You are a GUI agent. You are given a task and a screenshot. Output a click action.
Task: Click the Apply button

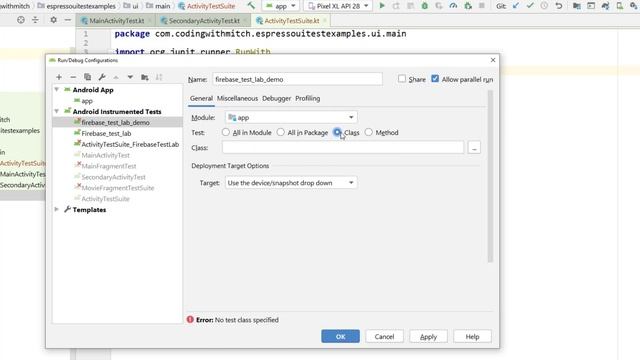(428, 336)
